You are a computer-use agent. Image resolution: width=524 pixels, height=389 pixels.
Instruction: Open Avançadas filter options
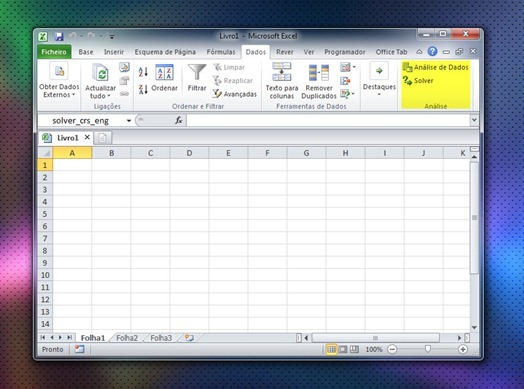[235, 94]
